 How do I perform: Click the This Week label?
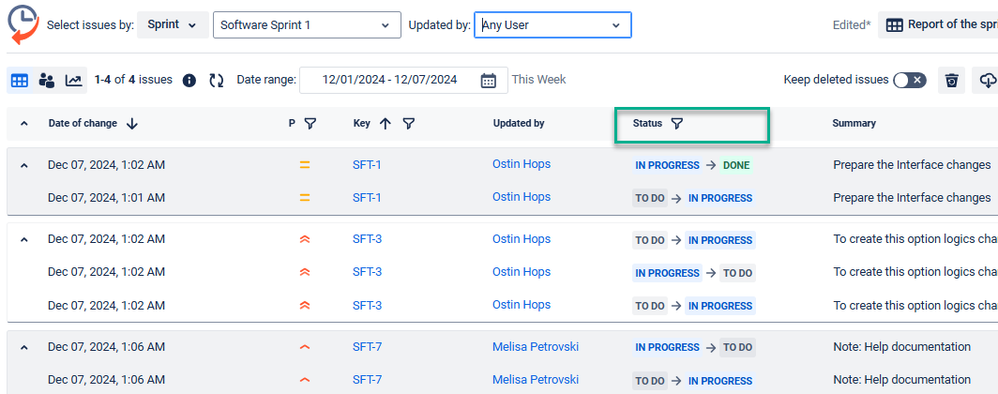click(x=538, y=80)
